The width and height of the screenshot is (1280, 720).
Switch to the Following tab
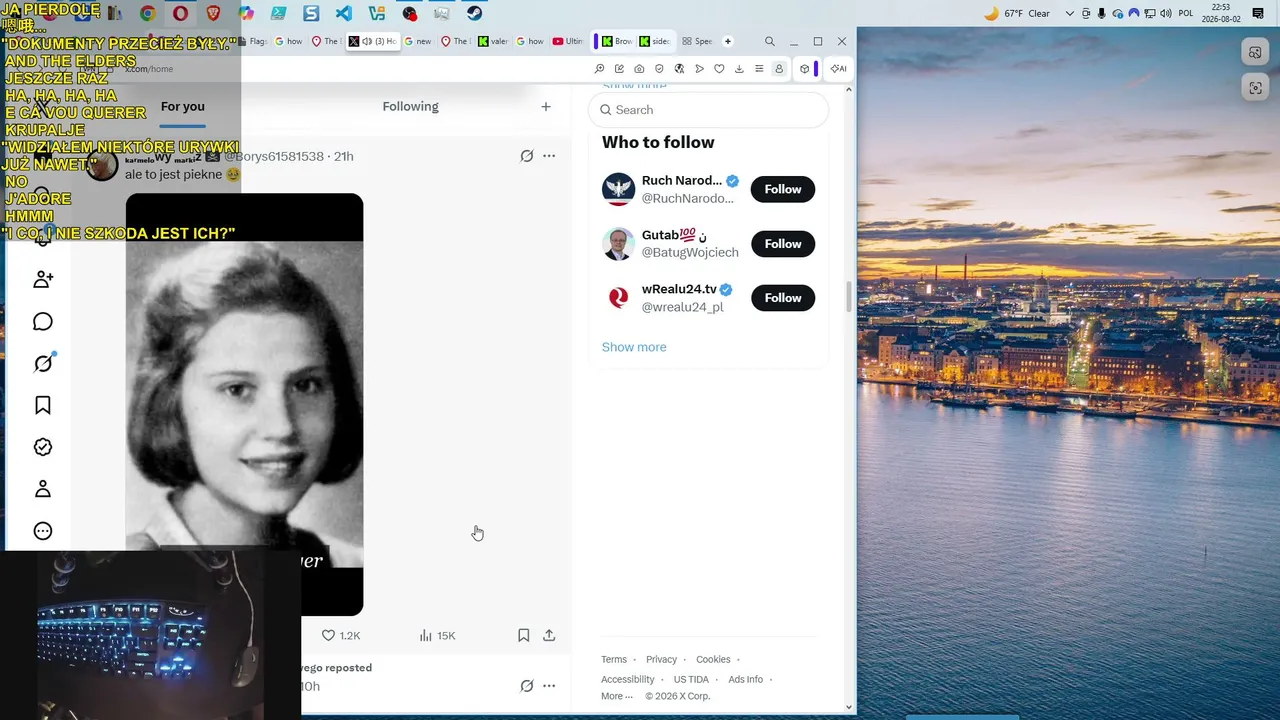tap(410, 106)
